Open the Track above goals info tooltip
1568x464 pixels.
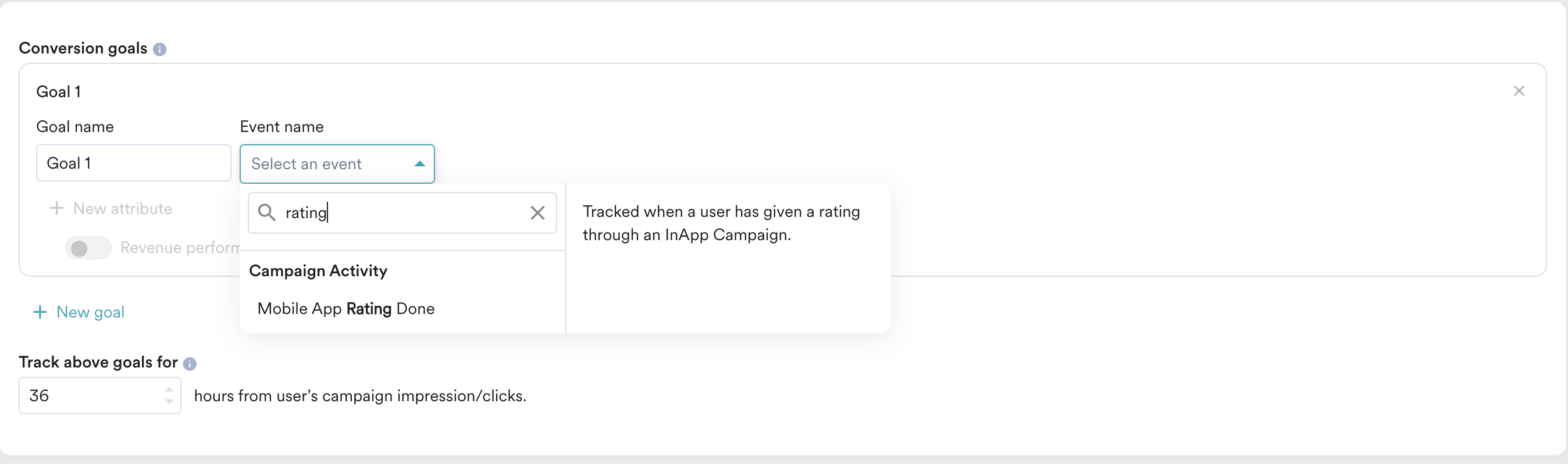point(190,363)
